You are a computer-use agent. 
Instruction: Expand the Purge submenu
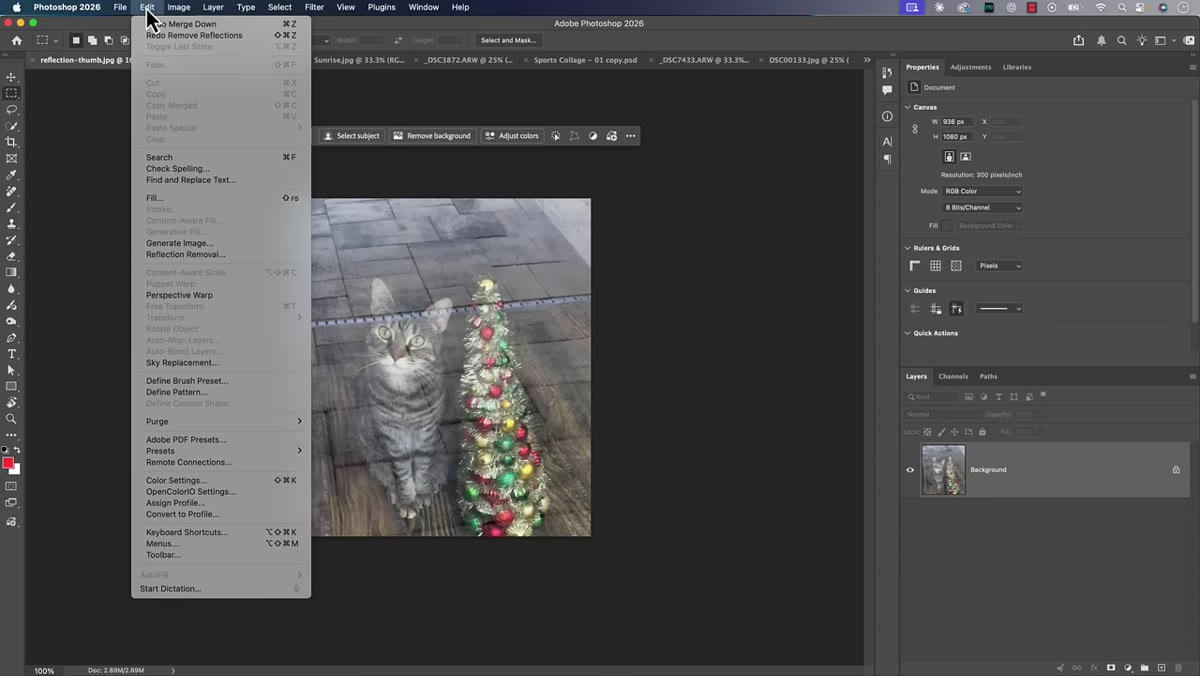click(x=221, y=422)
